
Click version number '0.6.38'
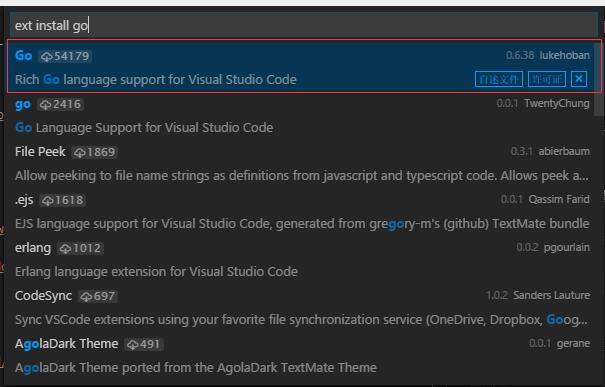[x=520, y=55]
